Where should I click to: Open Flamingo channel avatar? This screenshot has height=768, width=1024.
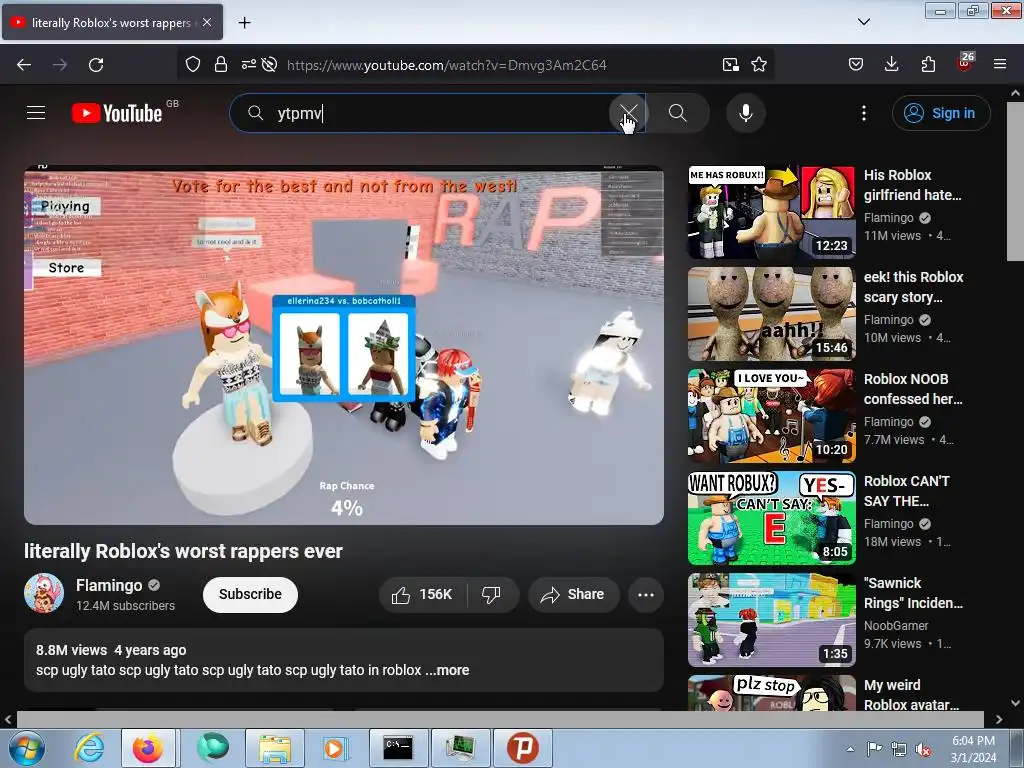44,594
